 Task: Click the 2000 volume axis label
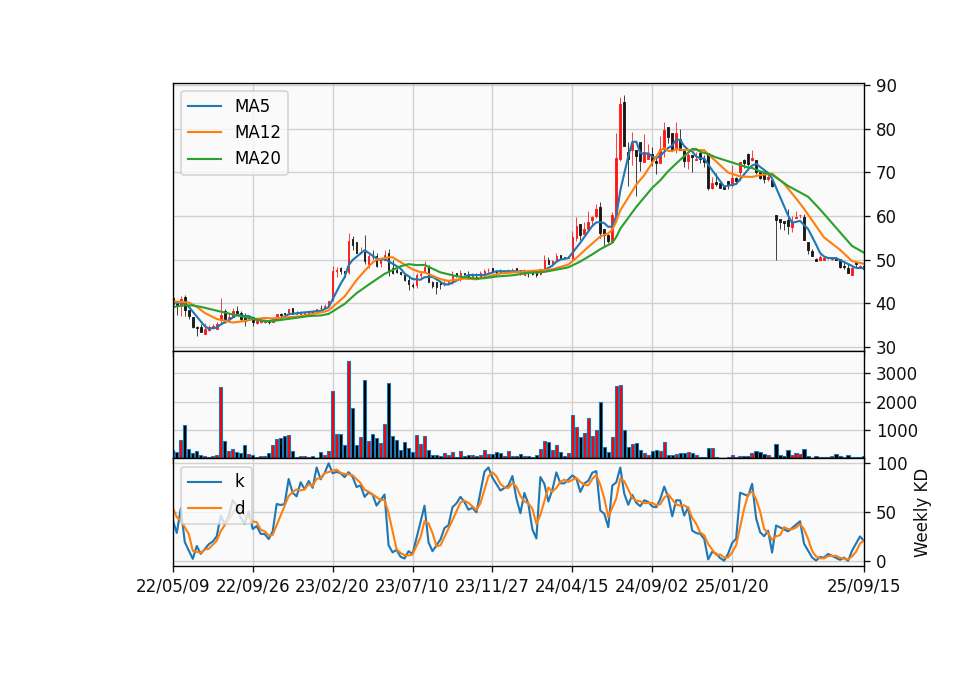tap(896, 403)
